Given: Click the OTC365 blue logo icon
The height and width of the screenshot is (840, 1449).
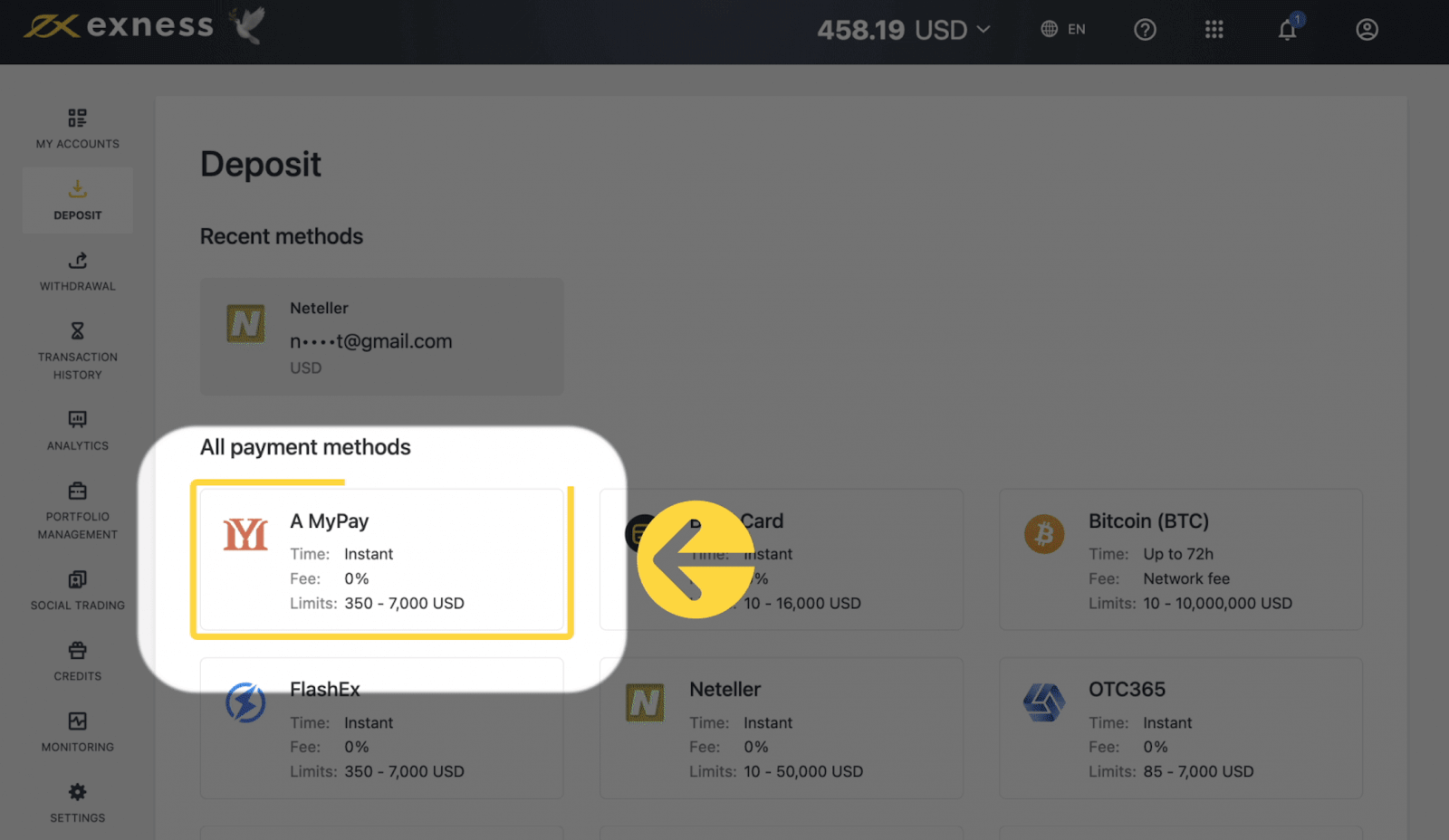Looking at the screenshot, I should (1044, 702).
